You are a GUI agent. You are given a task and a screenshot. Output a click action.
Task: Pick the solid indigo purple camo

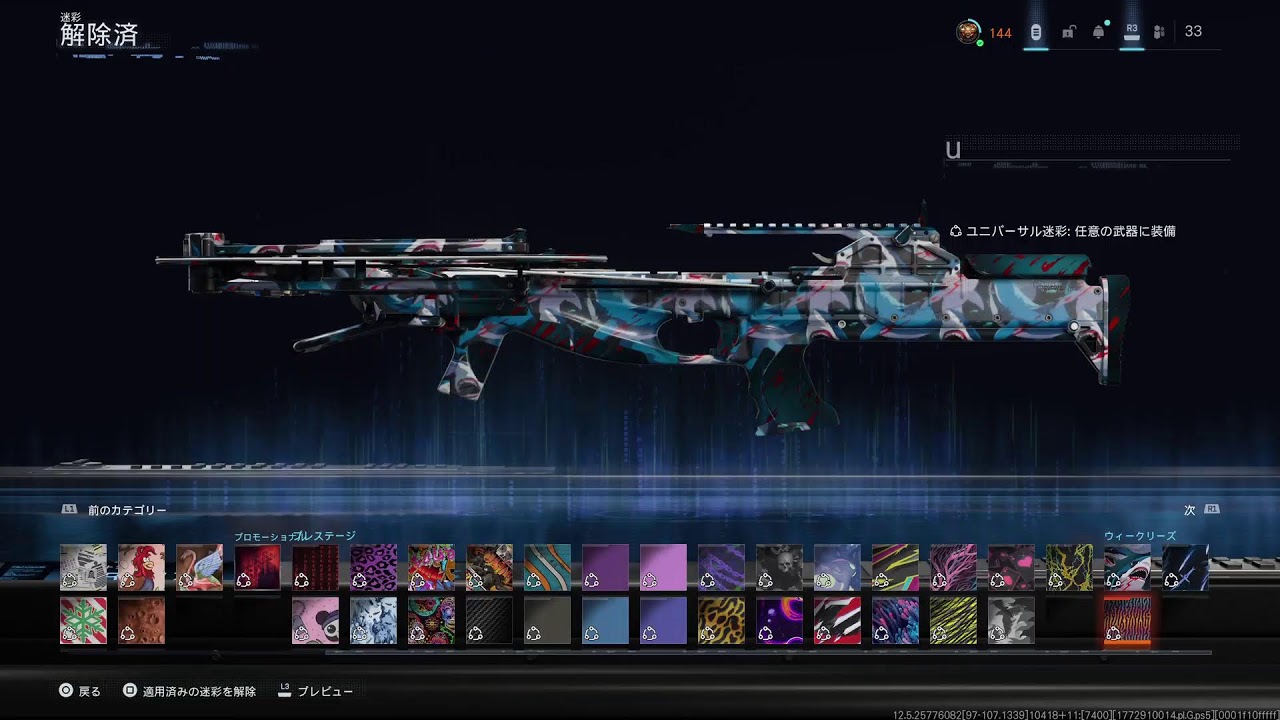pyautogui.click(x=663, y=620)
